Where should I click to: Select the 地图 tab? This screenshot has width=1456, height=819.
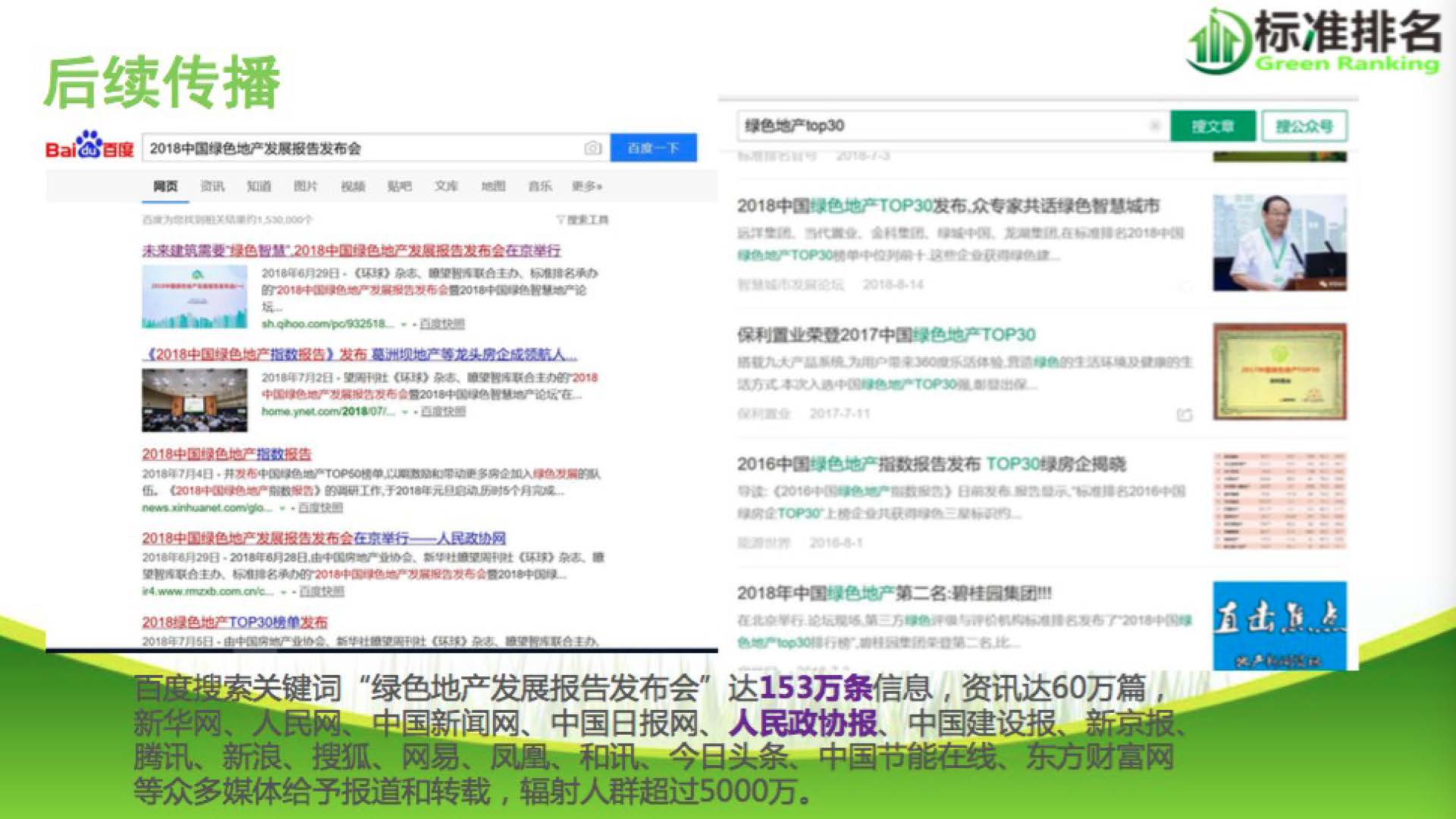pos(493,187)
